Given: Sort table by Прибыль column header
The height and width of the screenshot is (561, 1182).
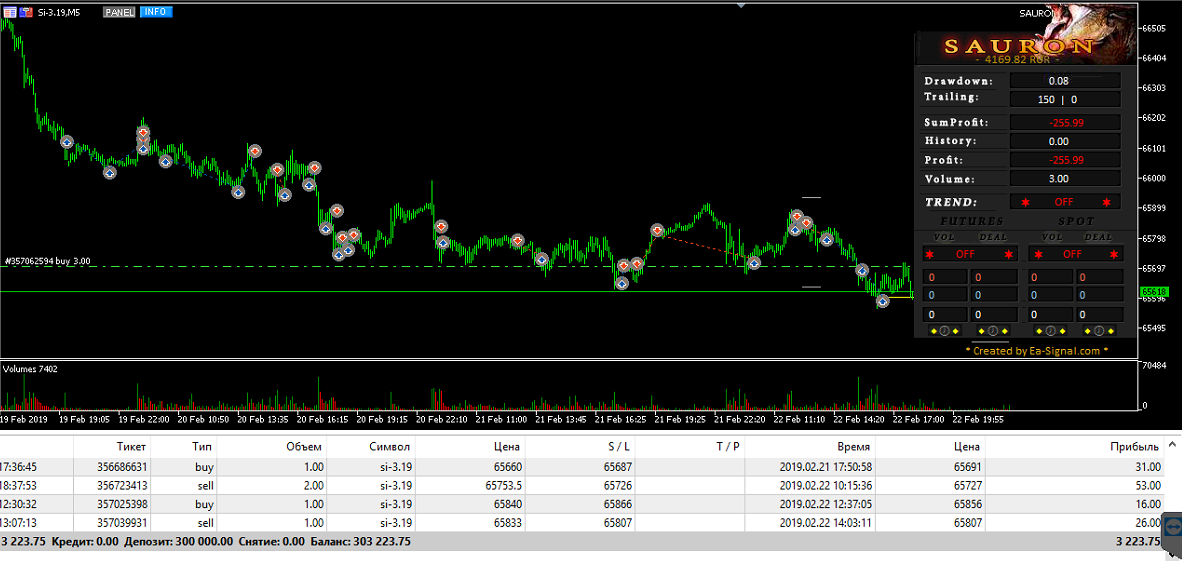Looking at the screenshot, I should (1134, 446).
